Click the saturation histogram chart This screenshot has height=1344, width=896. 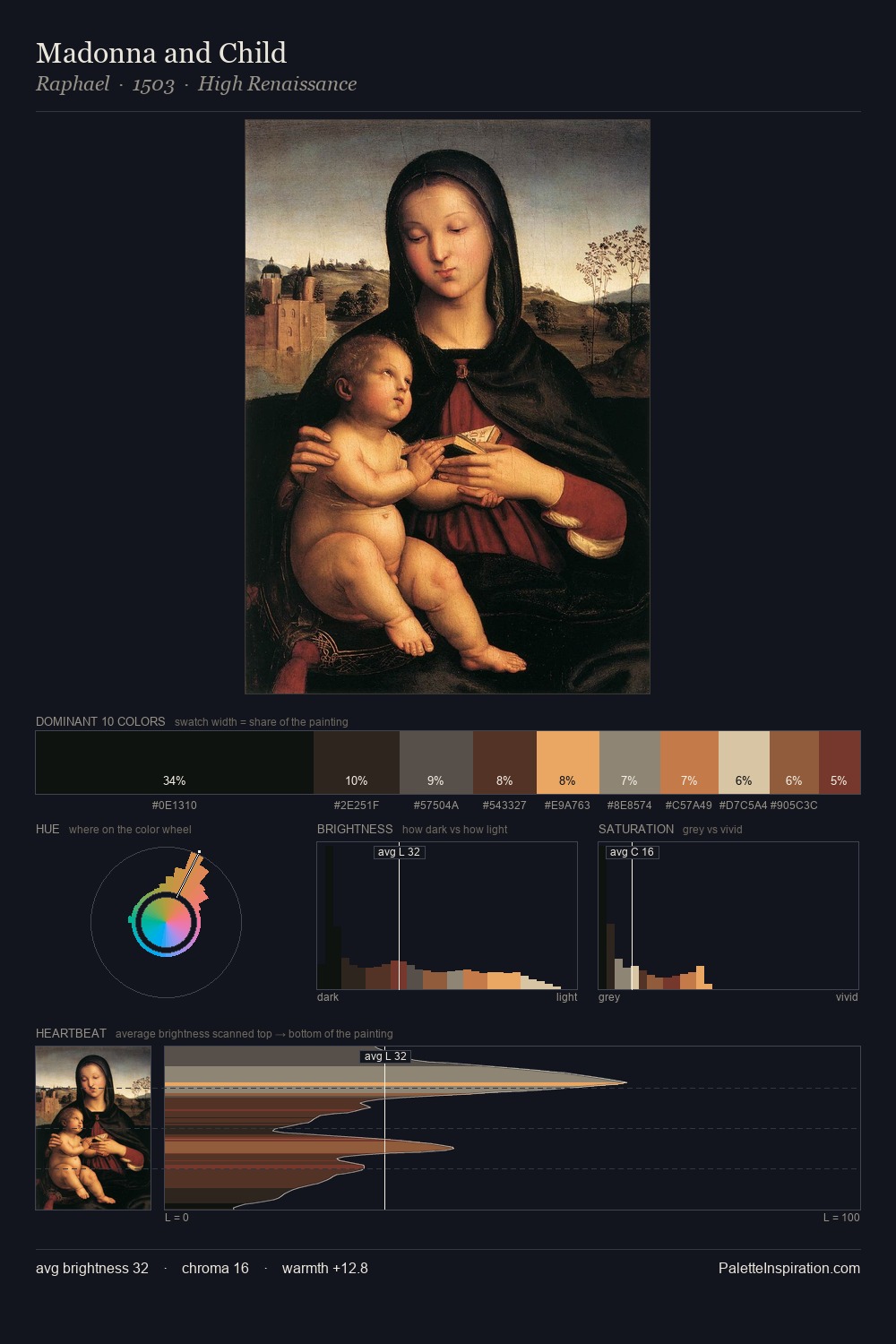(x=728, y=916)
